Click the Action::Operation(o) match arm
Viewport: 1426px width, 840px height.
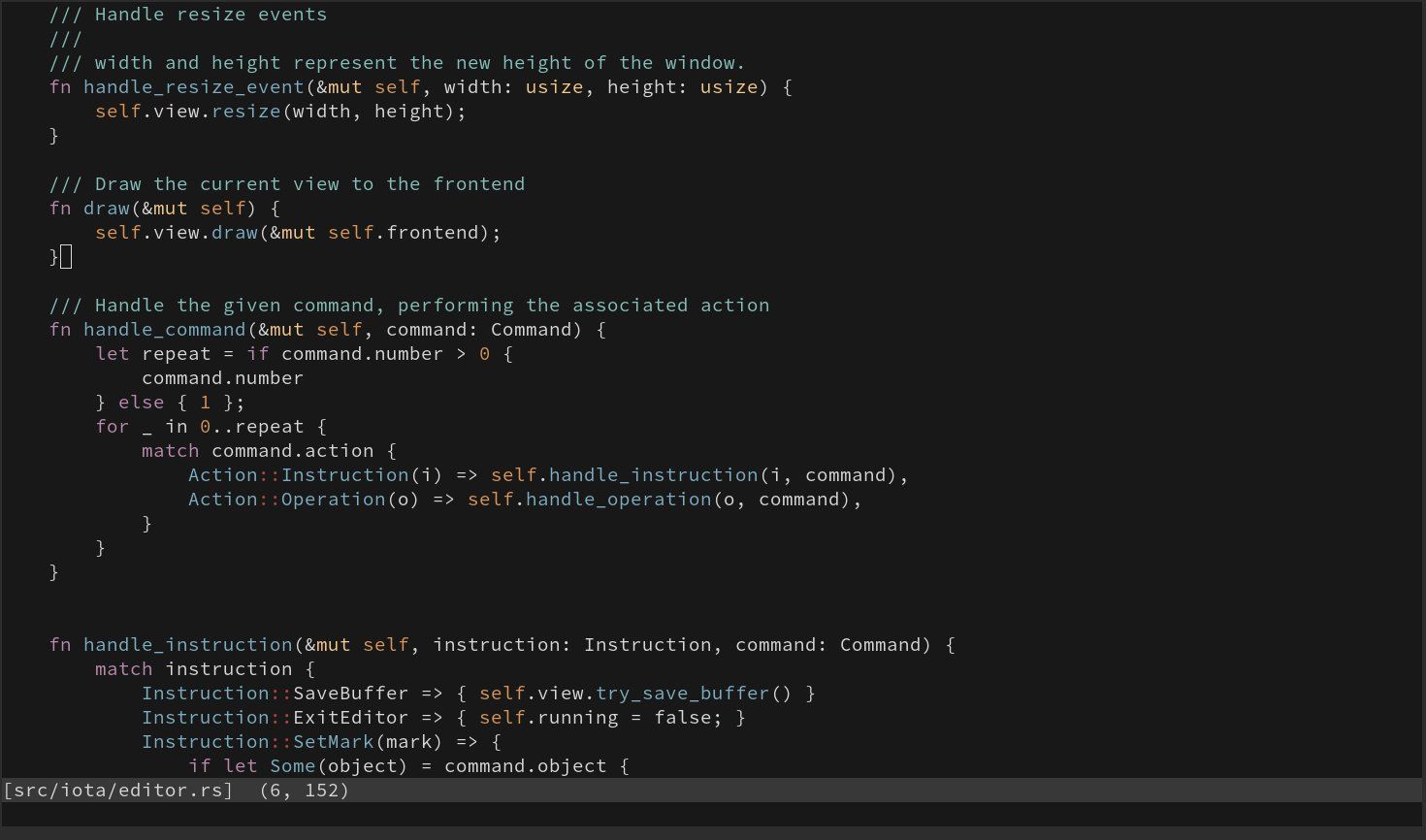tap(525, 500)
